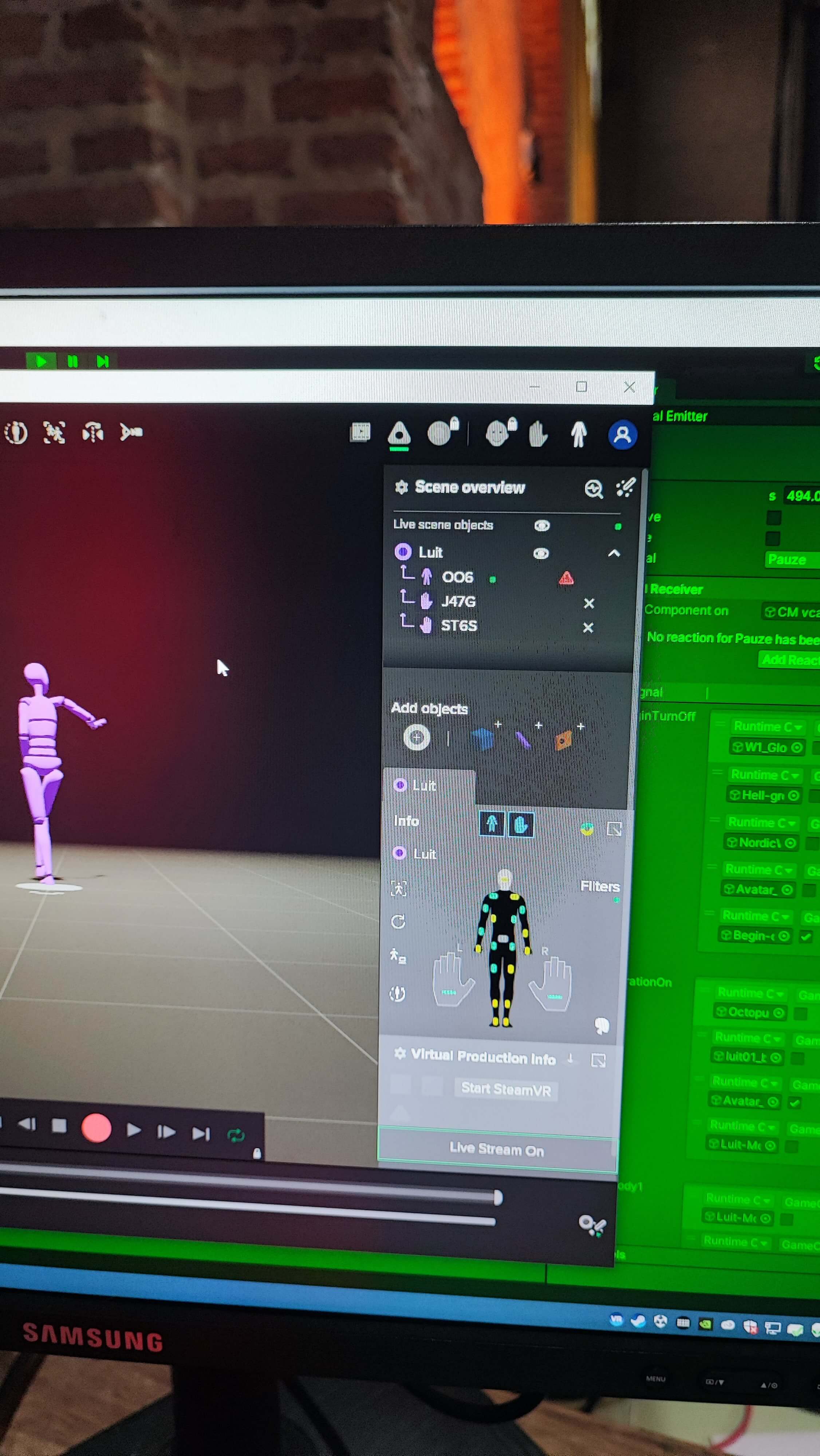820x1456 pixels.
Task: Click the red warning triangle for 006
Action: 566,578
